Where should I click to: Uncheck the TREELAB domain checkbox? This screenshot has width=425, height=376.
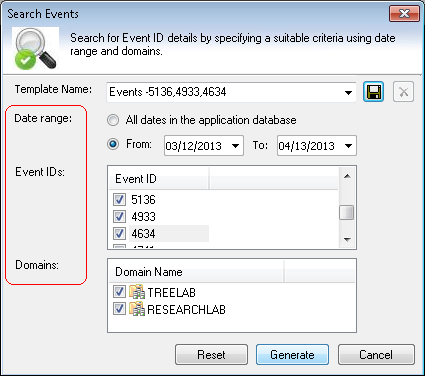pyautogui.click(x=119, y=292)
